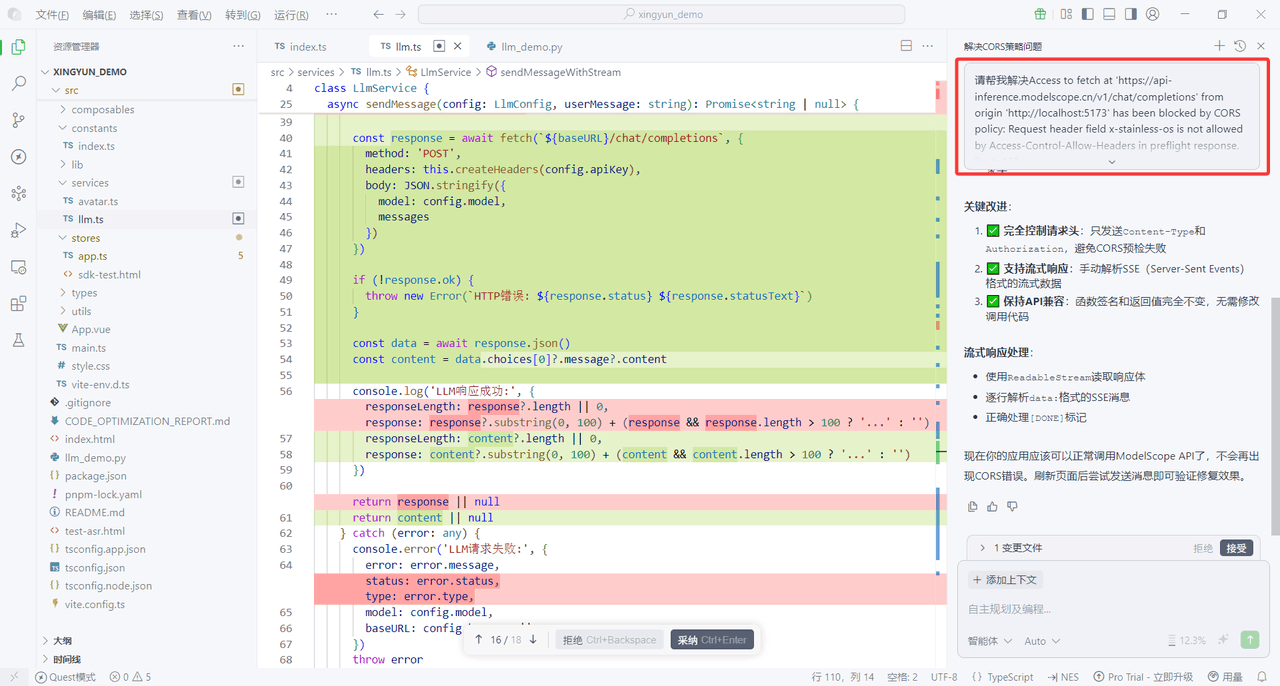The height and width of the screenshot is (686, 1280).
Task: Send the message with green arrow button
Action: pos(1250,640)
